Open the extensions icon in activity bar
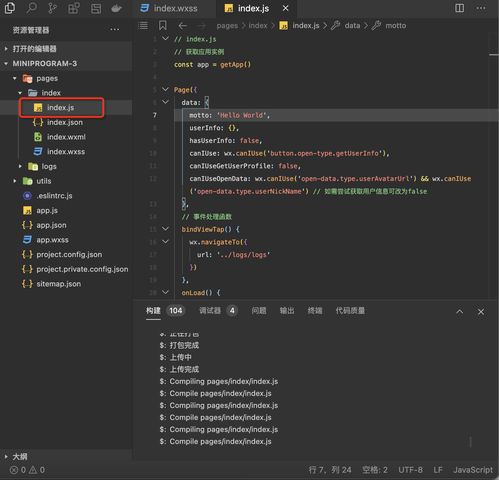Screen dimensions: 499x480 click(x=74, y=8)
